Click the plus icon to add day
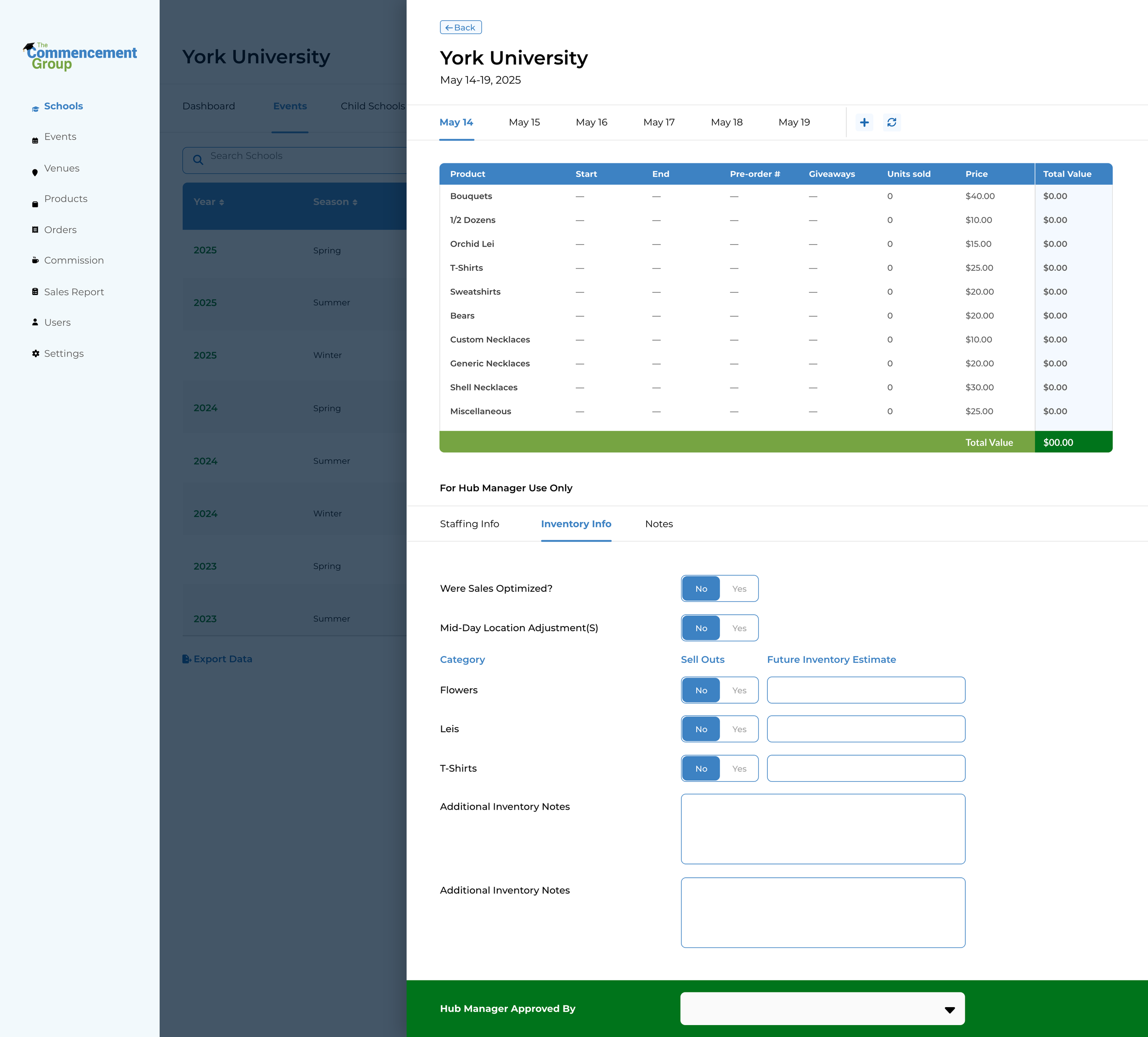This screenshot has height=1037, width=1148. click(x=864, y=123)
